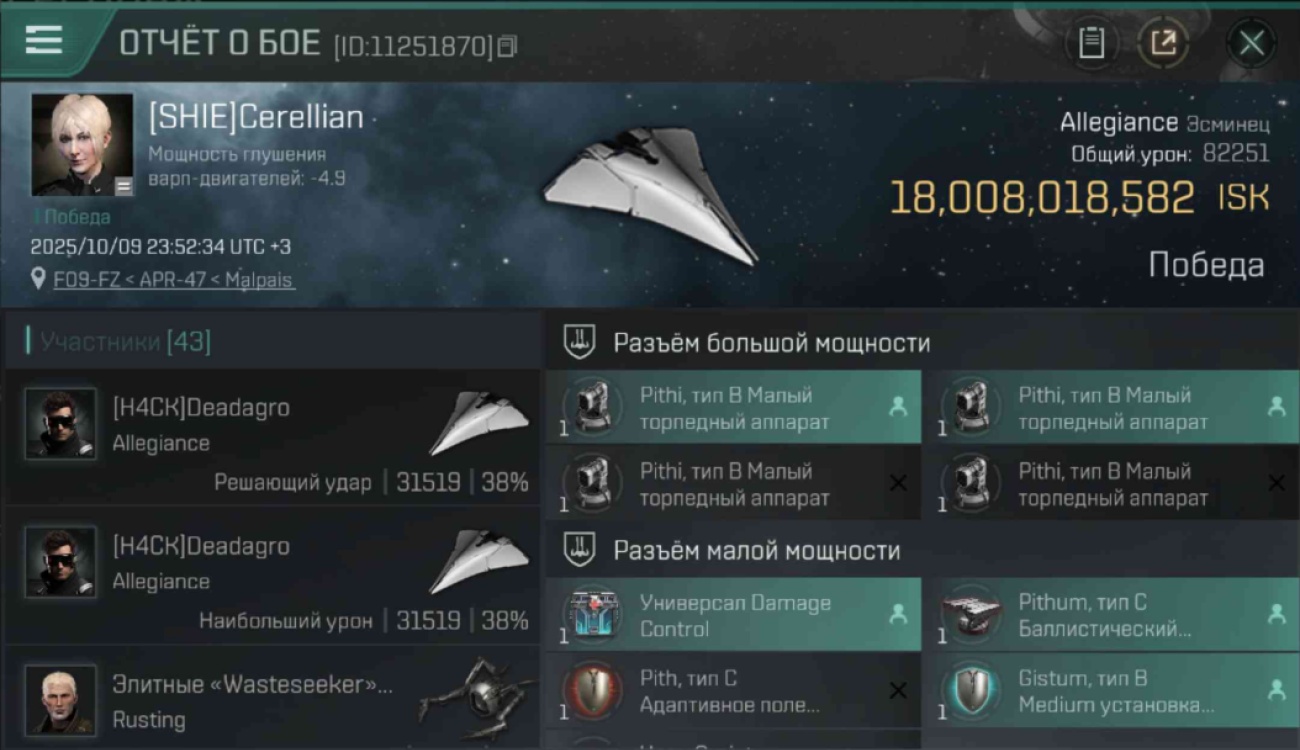The image size is (1300, 750).
Task: Click the Универсал Damage Control module icon
Action: pyautogui.click(x=594, y=615)
